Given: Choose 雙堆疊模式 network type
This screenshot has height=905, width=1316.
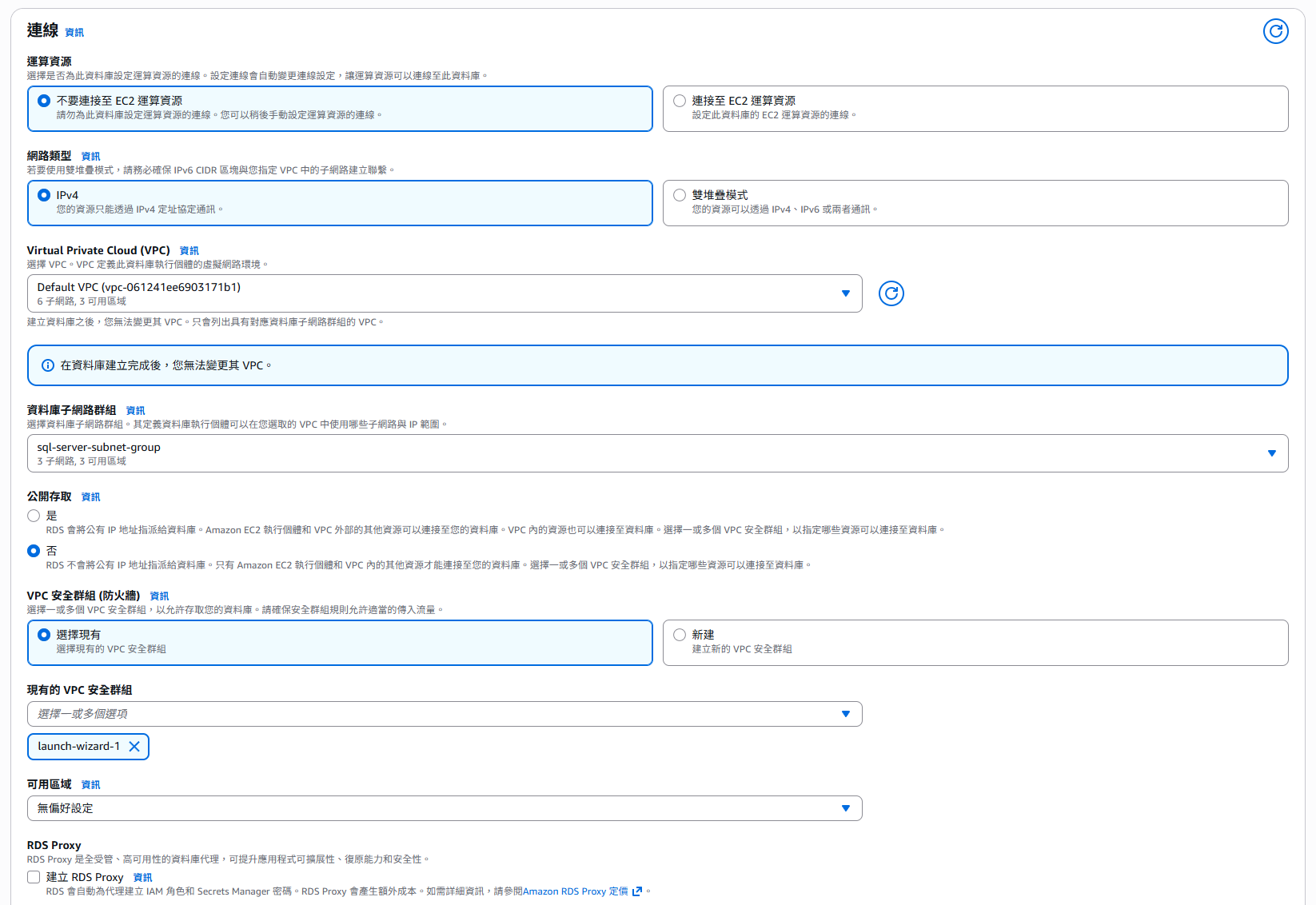Looking at the screenshot, I should coord(975,203).
